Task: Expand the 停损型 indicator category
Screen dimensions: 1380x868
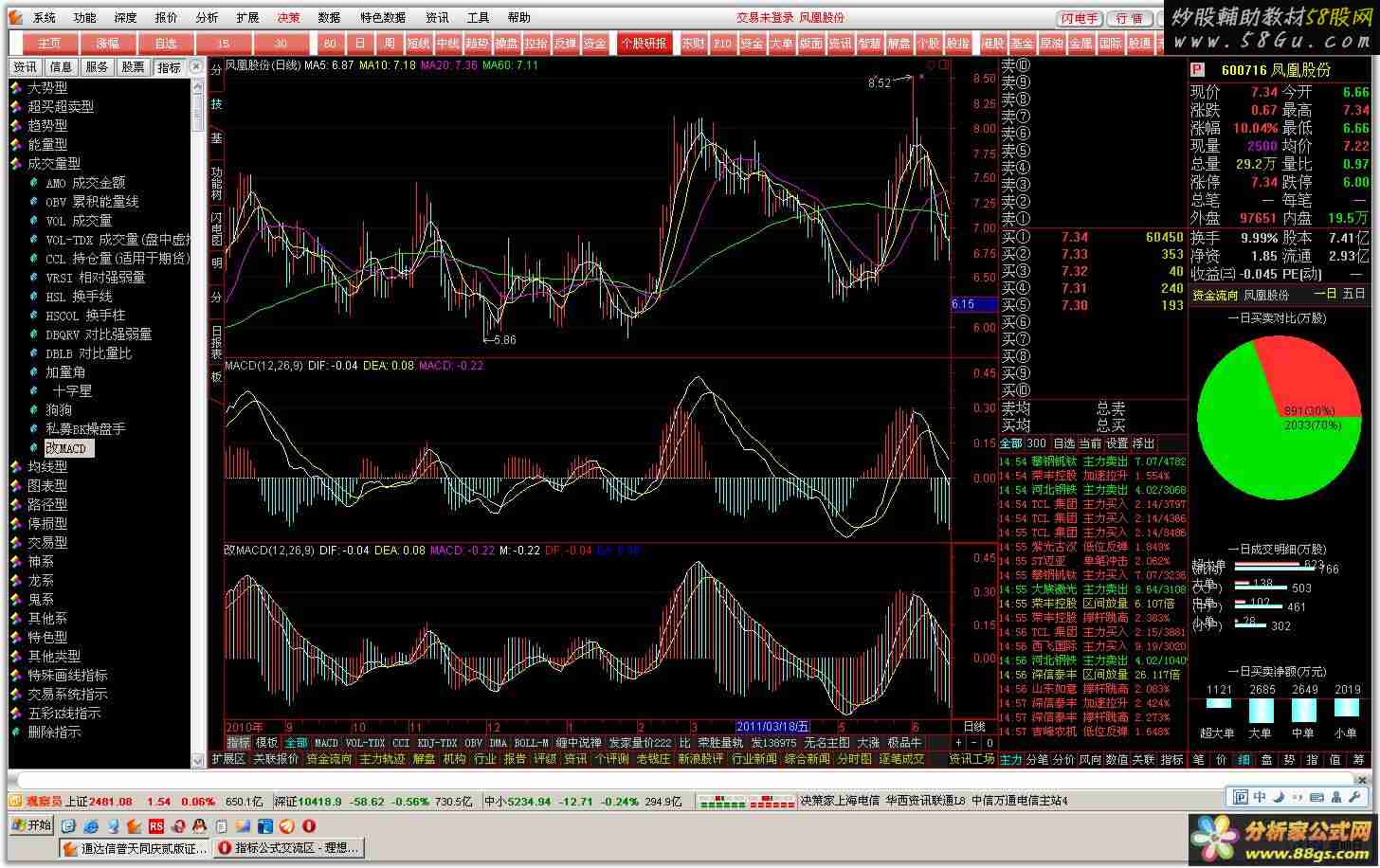Action: point(47,524)
